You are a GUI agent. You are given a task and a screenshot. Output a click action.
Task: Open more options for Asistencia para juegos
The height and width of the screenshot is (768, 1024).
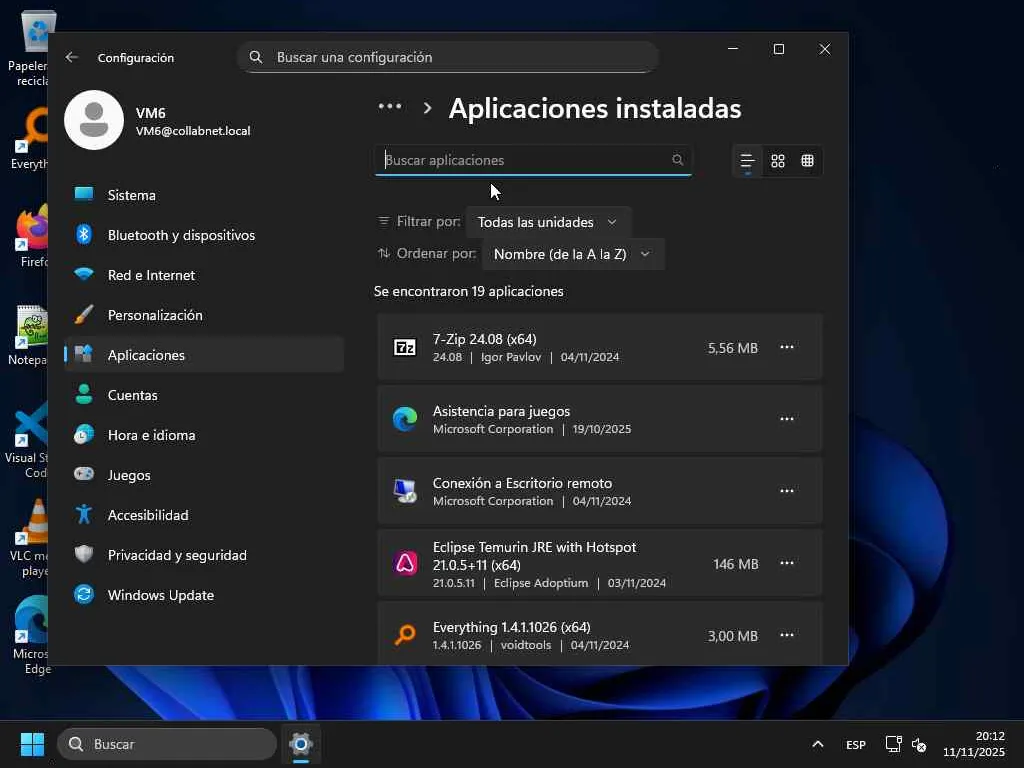(x=787, y=419)
